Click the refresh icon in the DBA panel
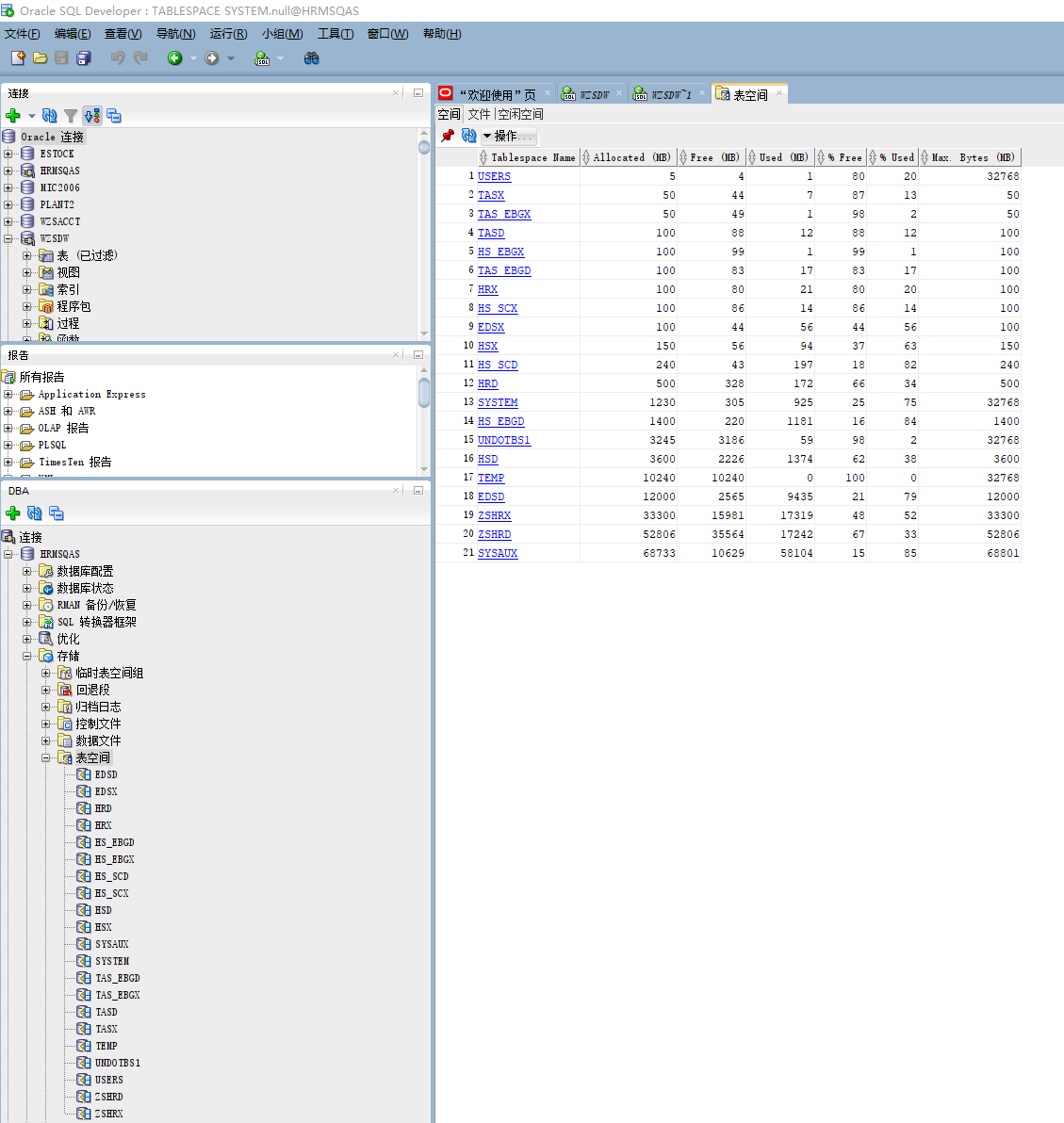This screenshot has height=1123, width=1064. pyautogui.click(x=35, y=513)
